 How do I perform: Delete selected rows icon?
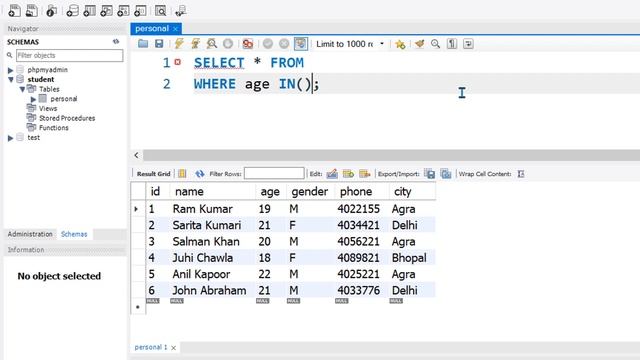364,174
